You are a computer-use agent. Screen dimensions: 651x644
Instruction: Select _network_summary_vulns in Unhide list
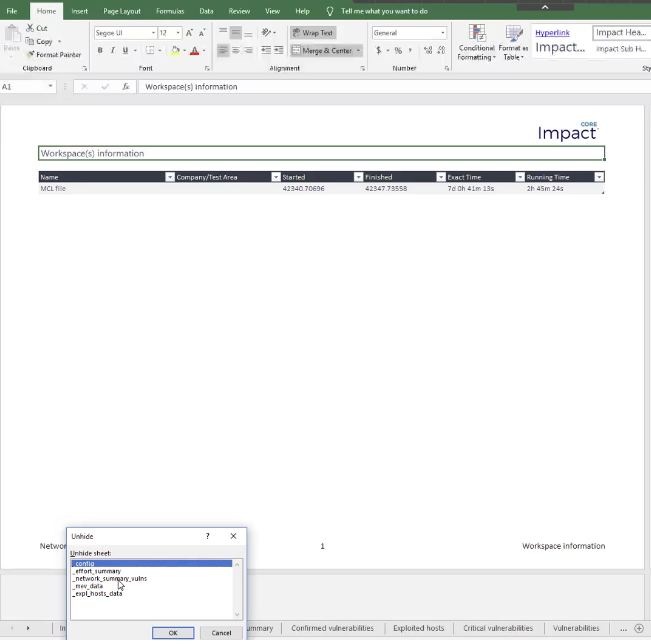(x=110, y=579)
